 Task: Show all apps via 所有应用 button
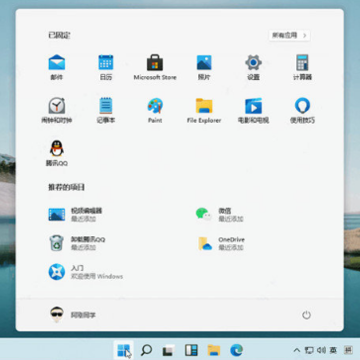(x=289, y=35)
